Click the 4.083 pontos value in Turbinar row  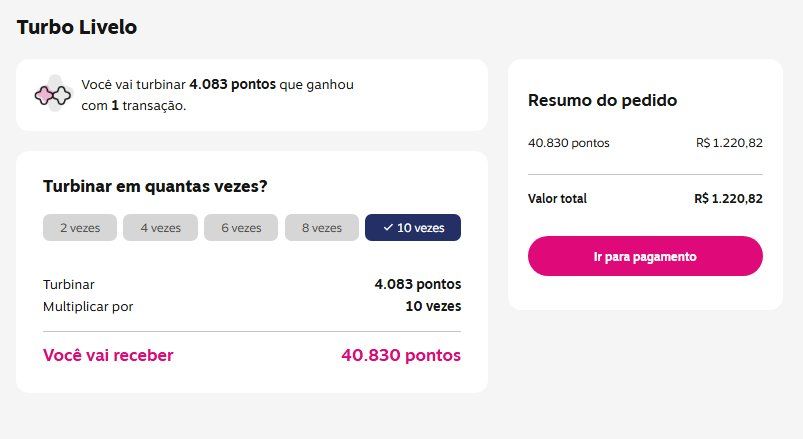pos(417,284)
